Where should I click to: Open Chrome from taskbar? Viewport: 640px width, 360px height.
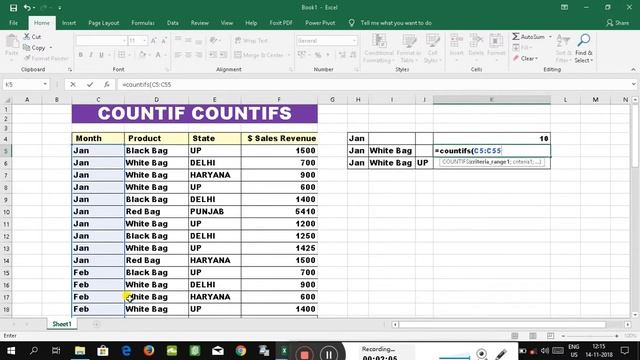(x=241, y=351)
